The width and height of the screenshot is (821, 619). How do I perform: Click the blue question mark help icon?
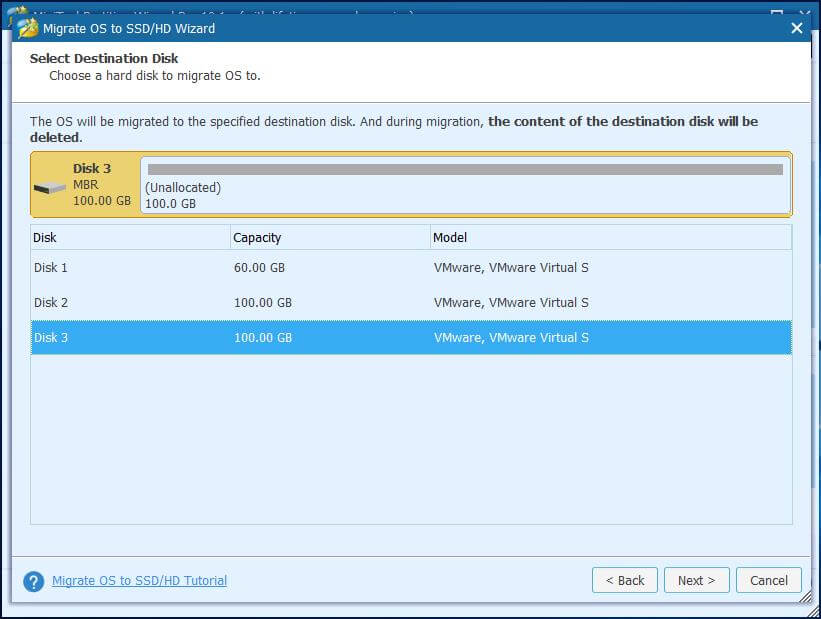33,580
